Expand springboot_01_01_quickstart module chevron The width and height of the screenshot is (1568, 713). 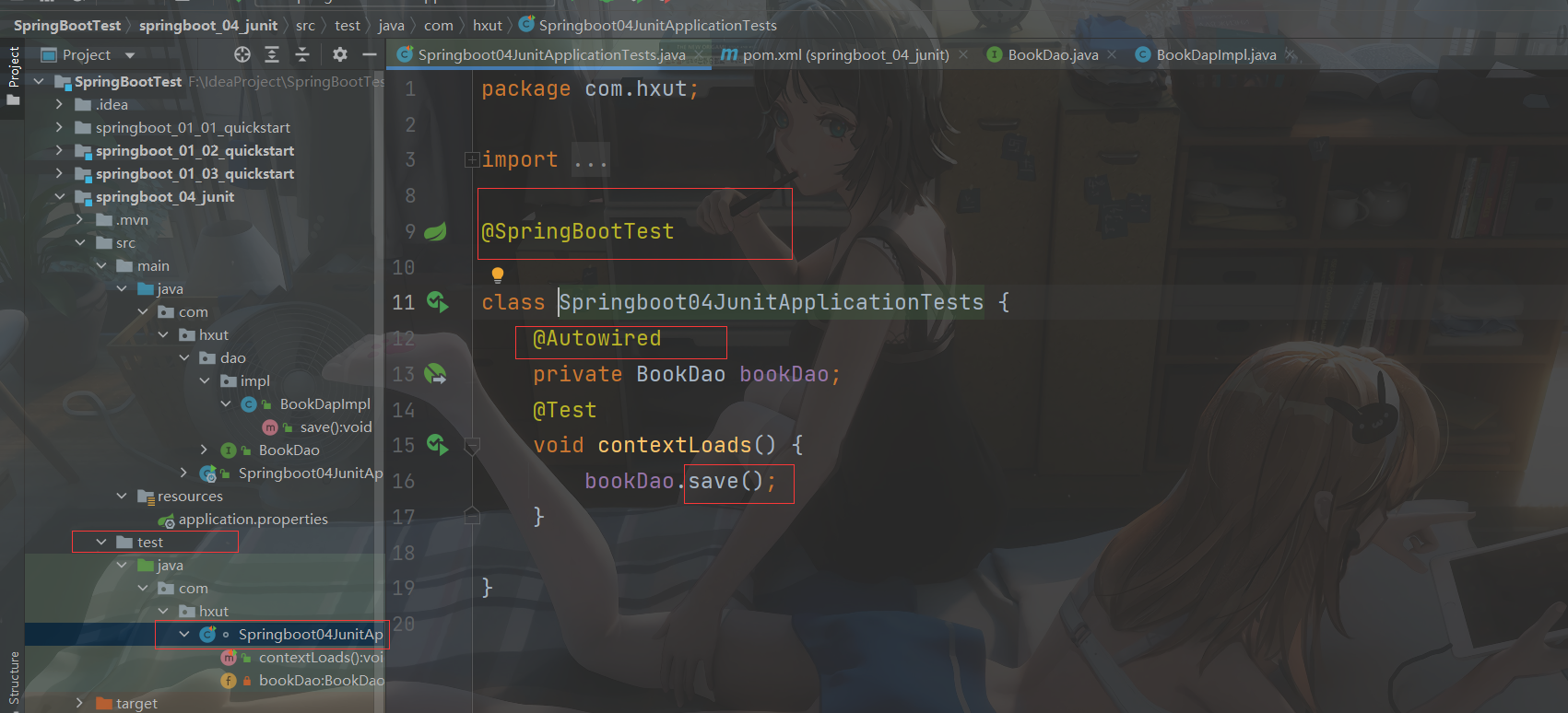pos(59,127)
